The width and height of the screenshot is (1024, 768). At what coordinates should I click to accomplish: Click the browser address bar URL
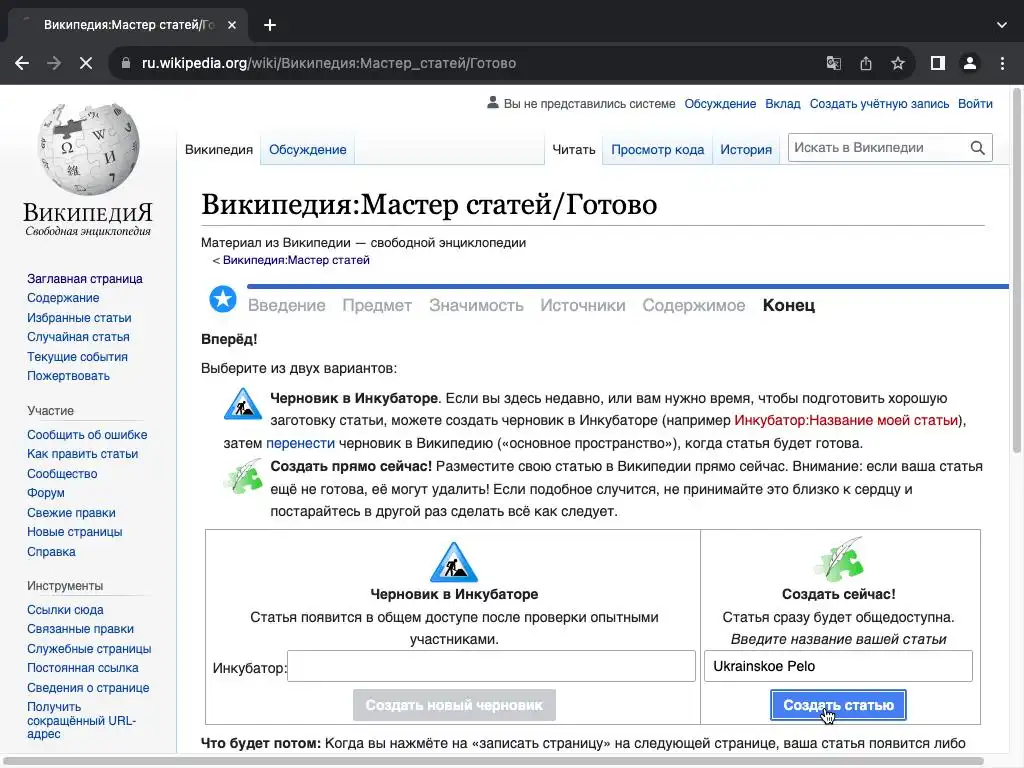point(328,63)
